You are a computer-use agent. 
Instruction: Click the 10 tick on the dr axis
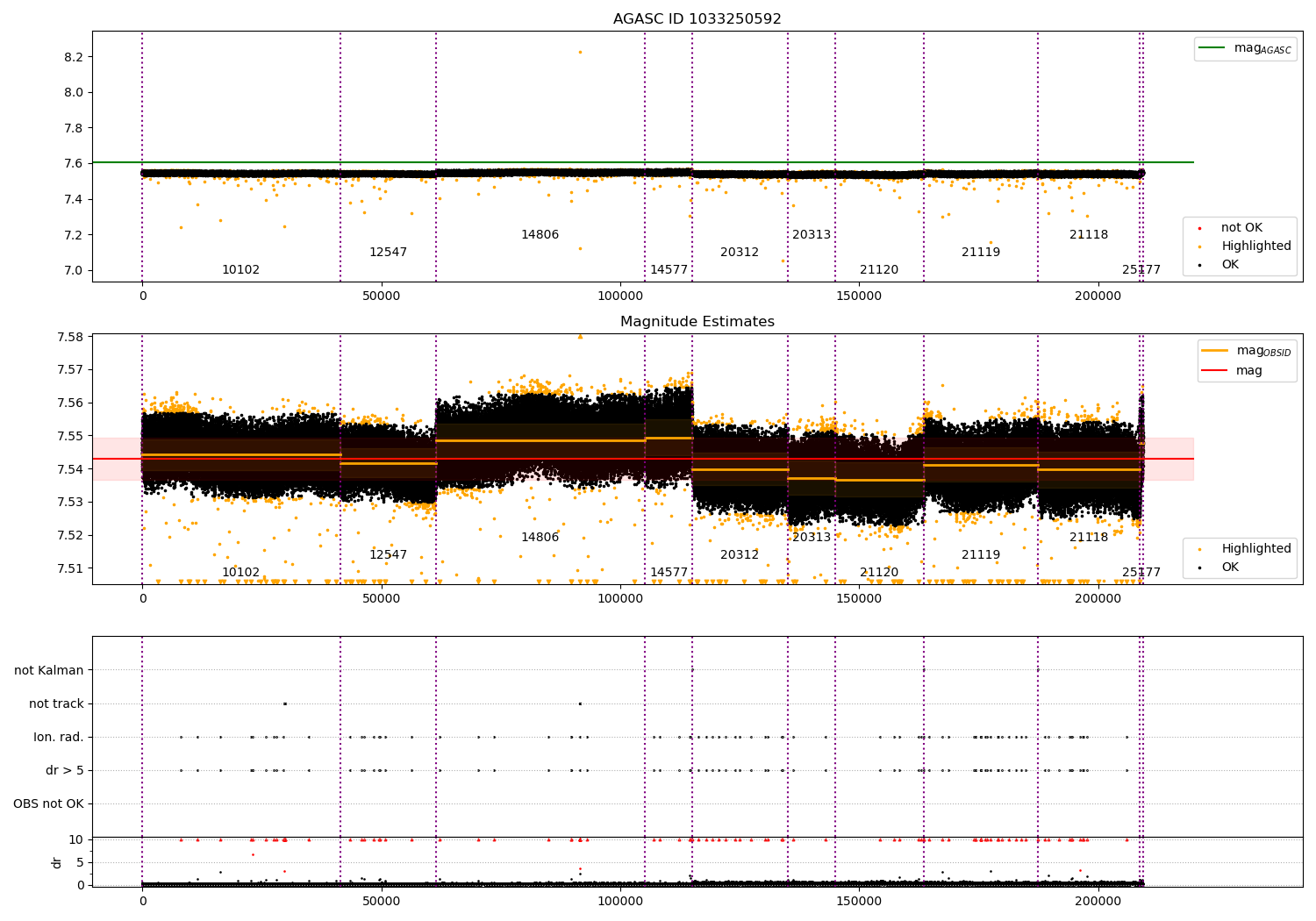76,839
